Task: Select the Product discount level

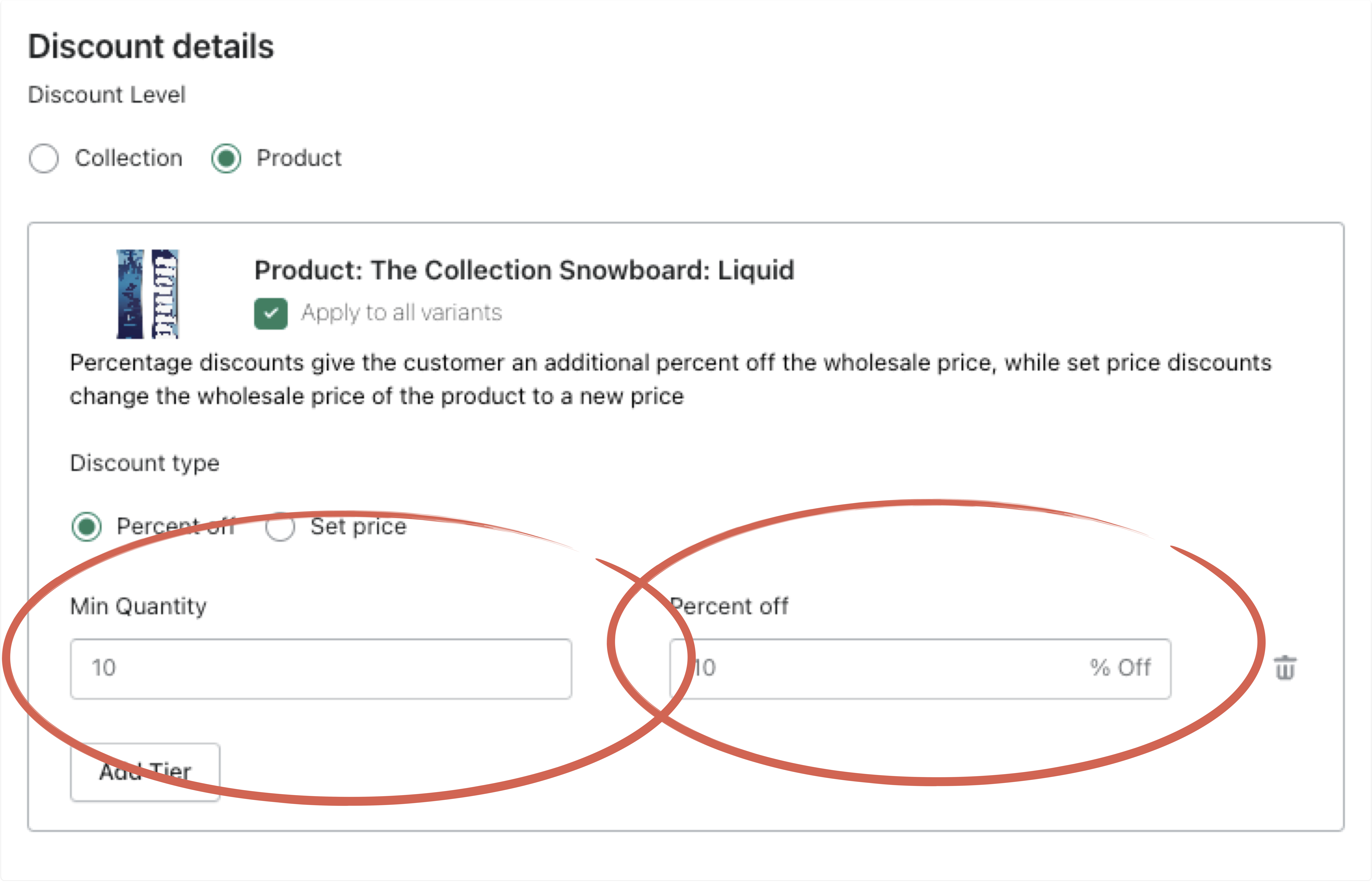Action: point(226,158)
